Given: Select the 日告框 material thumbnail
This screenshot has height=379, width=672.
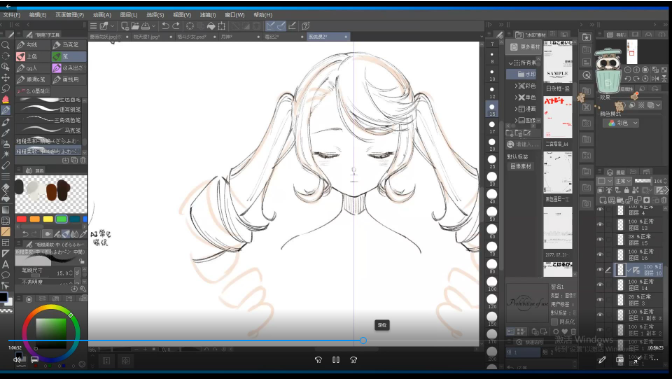Looking at the screenshot, I should coord(558,62).
